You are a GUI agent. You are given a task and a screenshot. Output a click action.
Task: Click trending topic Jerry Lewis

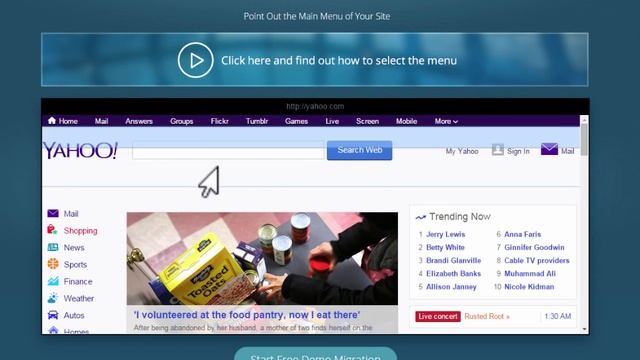(x=445, y=234)
